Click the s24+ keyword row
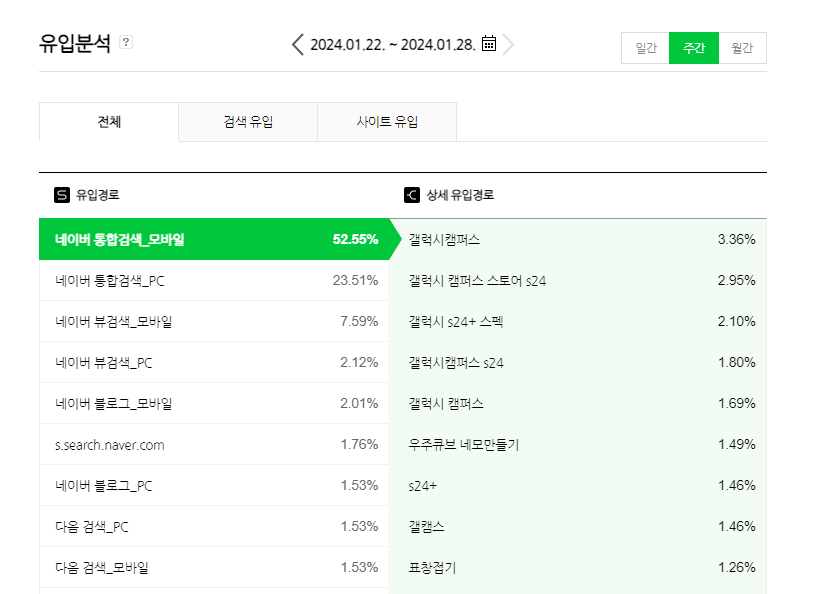 pos(577,485)
